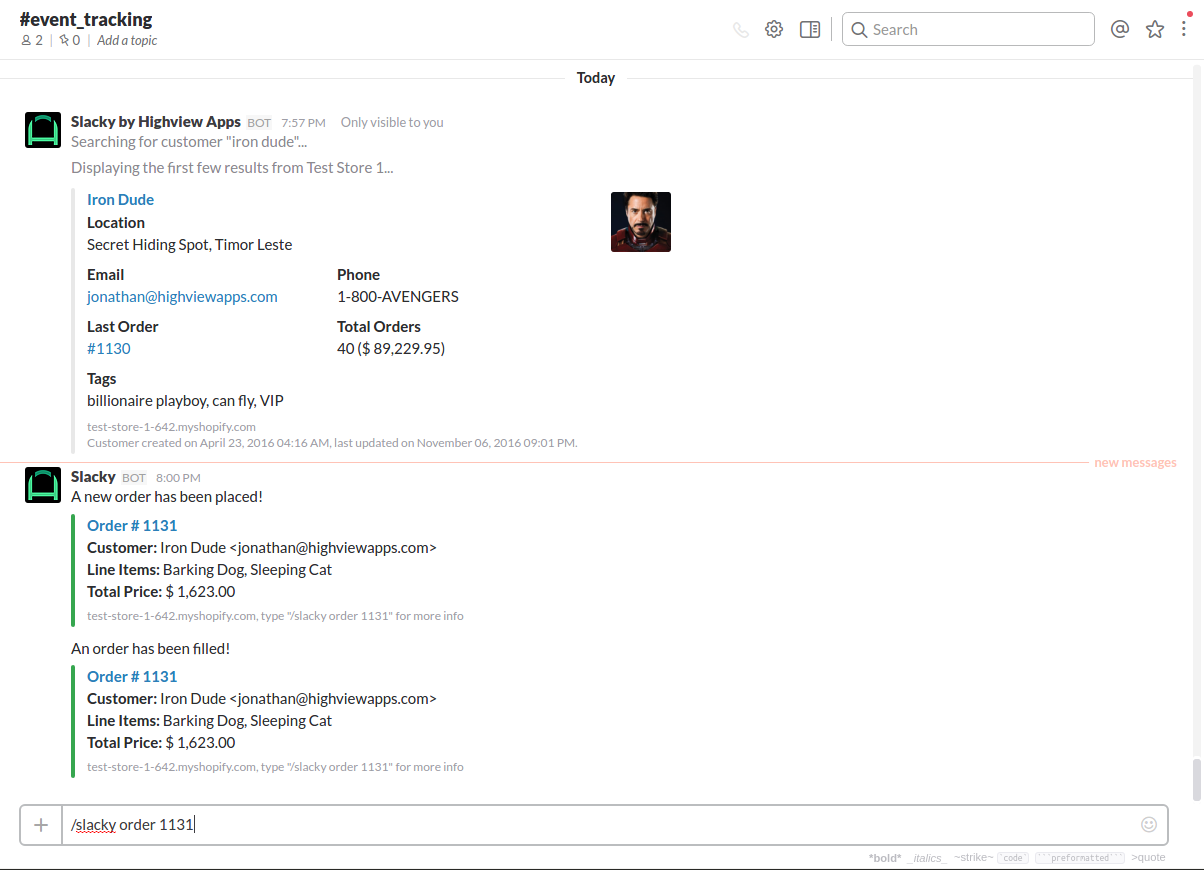Click the Today date divider label
Image resolution: width=1204 pixels, height=870 pixels.
(x=596, y=78)
